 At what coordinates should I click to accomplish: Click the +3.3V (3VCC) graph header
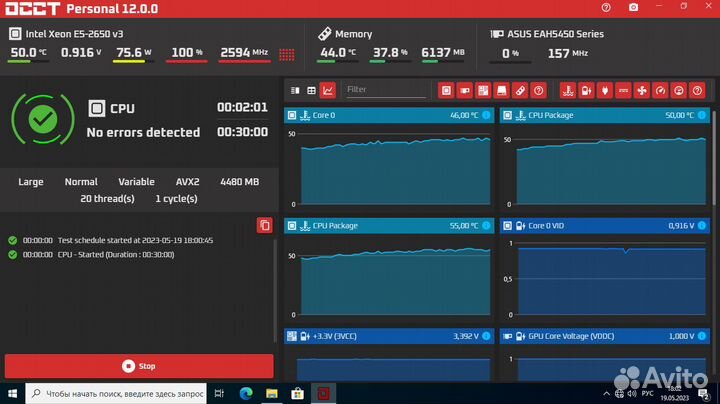[x=389, y=336]
